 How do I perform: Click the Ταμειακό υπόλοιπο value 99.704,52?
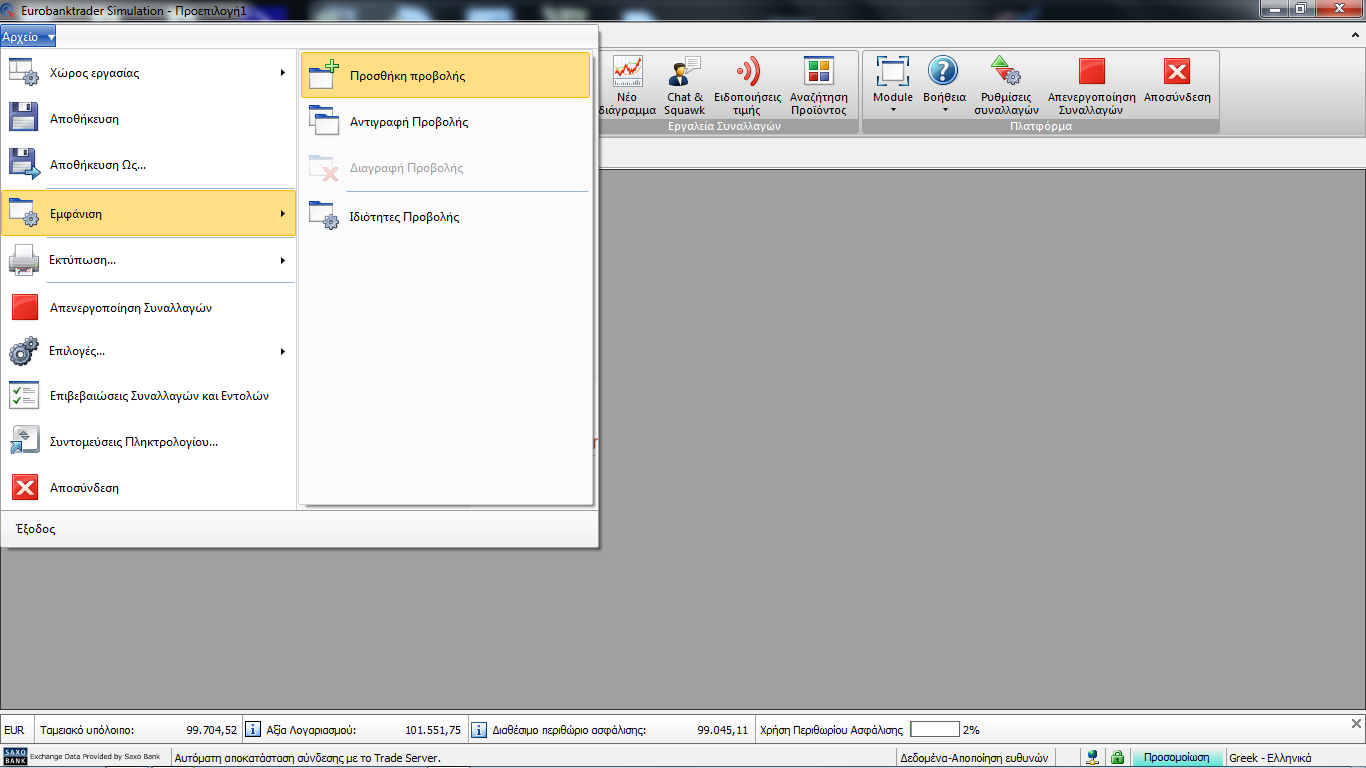[x=212, y=730]
